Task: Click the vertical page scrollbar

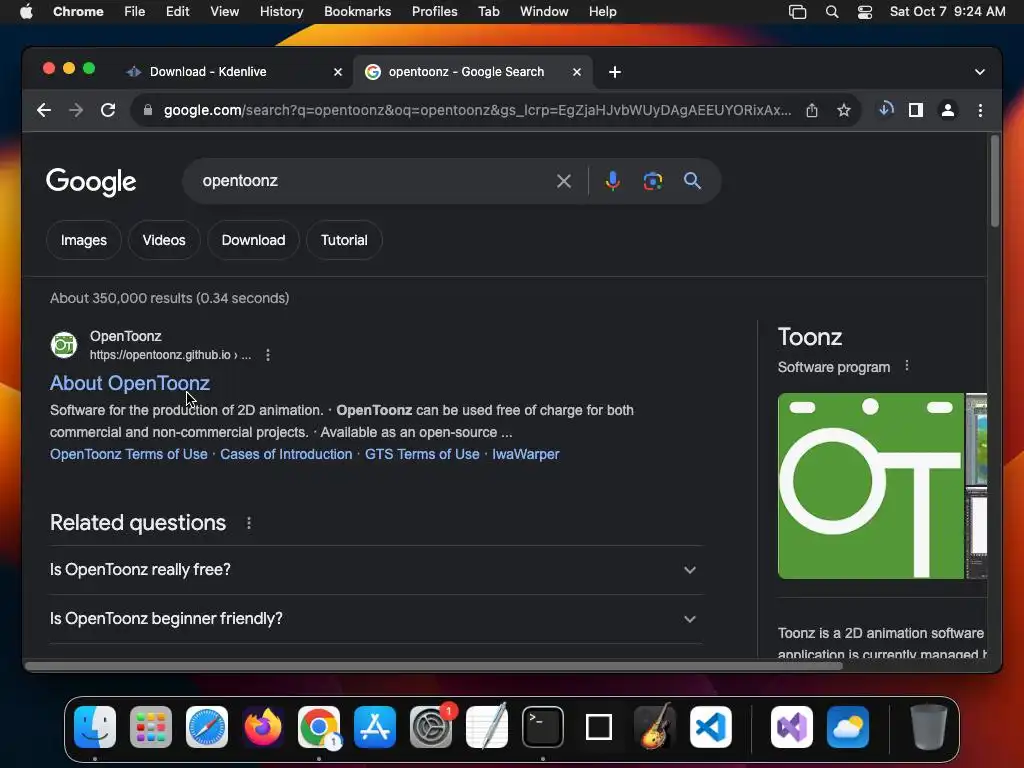Action: coord(995,182)
